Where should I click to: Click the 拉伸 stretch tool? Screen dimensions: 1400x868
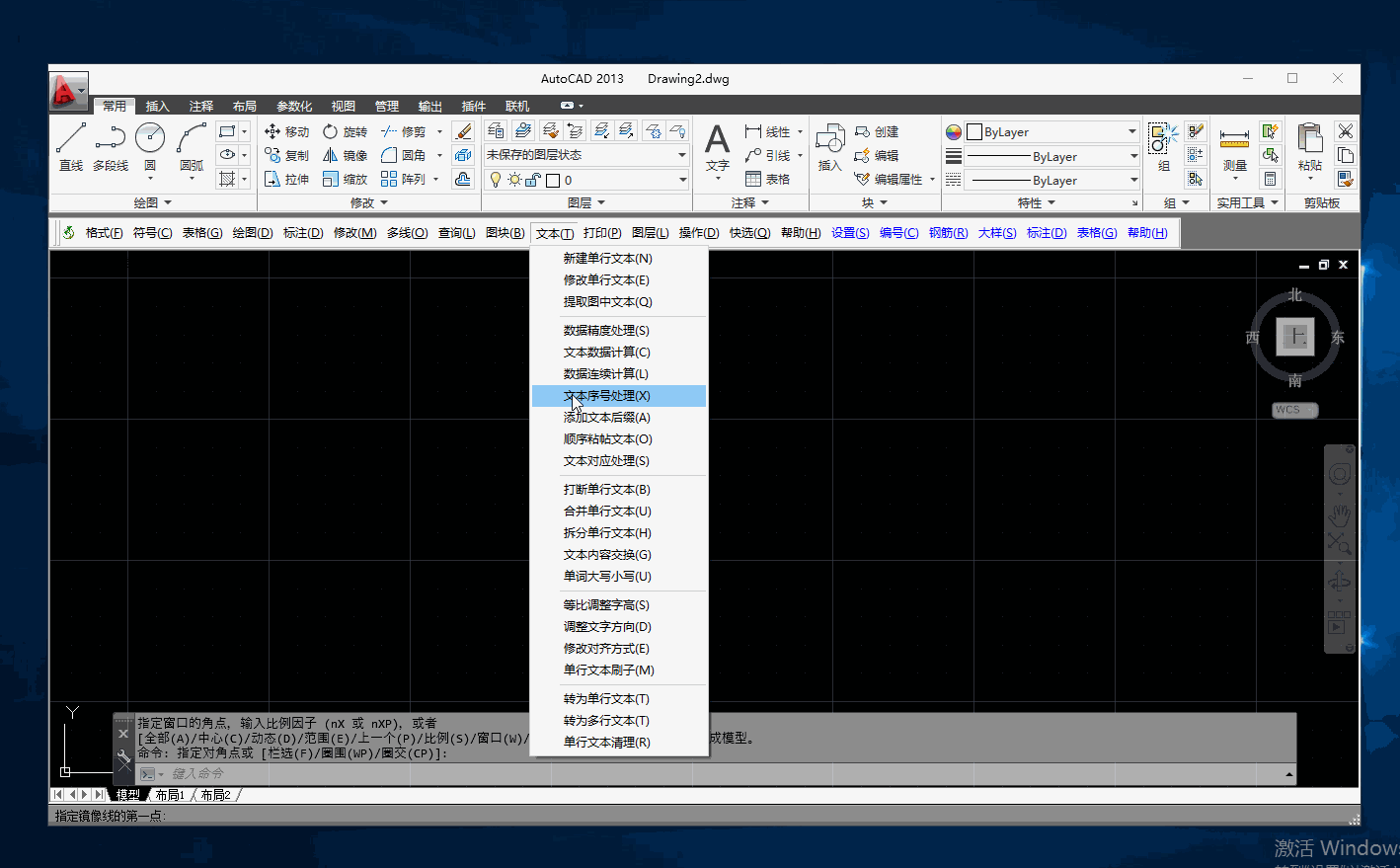click(286, 179)
